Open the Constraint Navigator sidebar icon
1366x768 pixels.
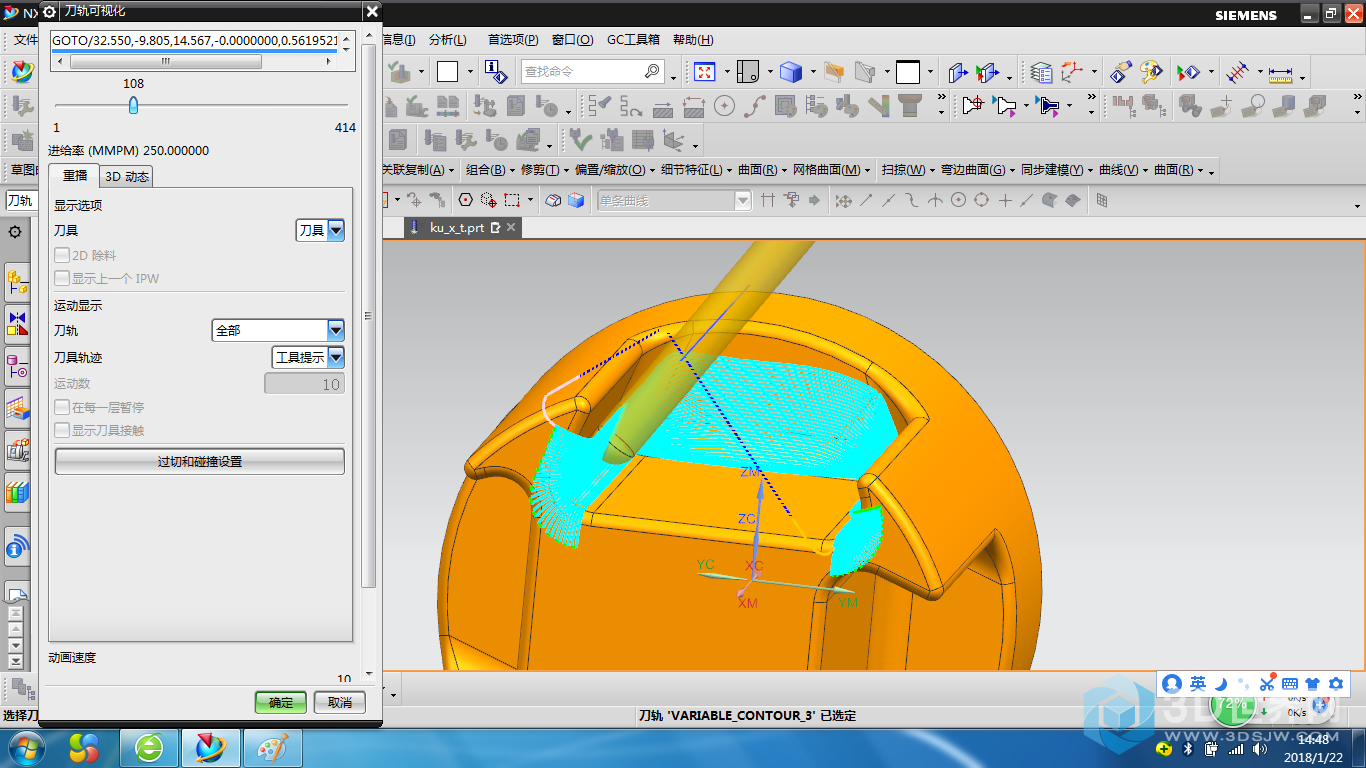(17, 325)
